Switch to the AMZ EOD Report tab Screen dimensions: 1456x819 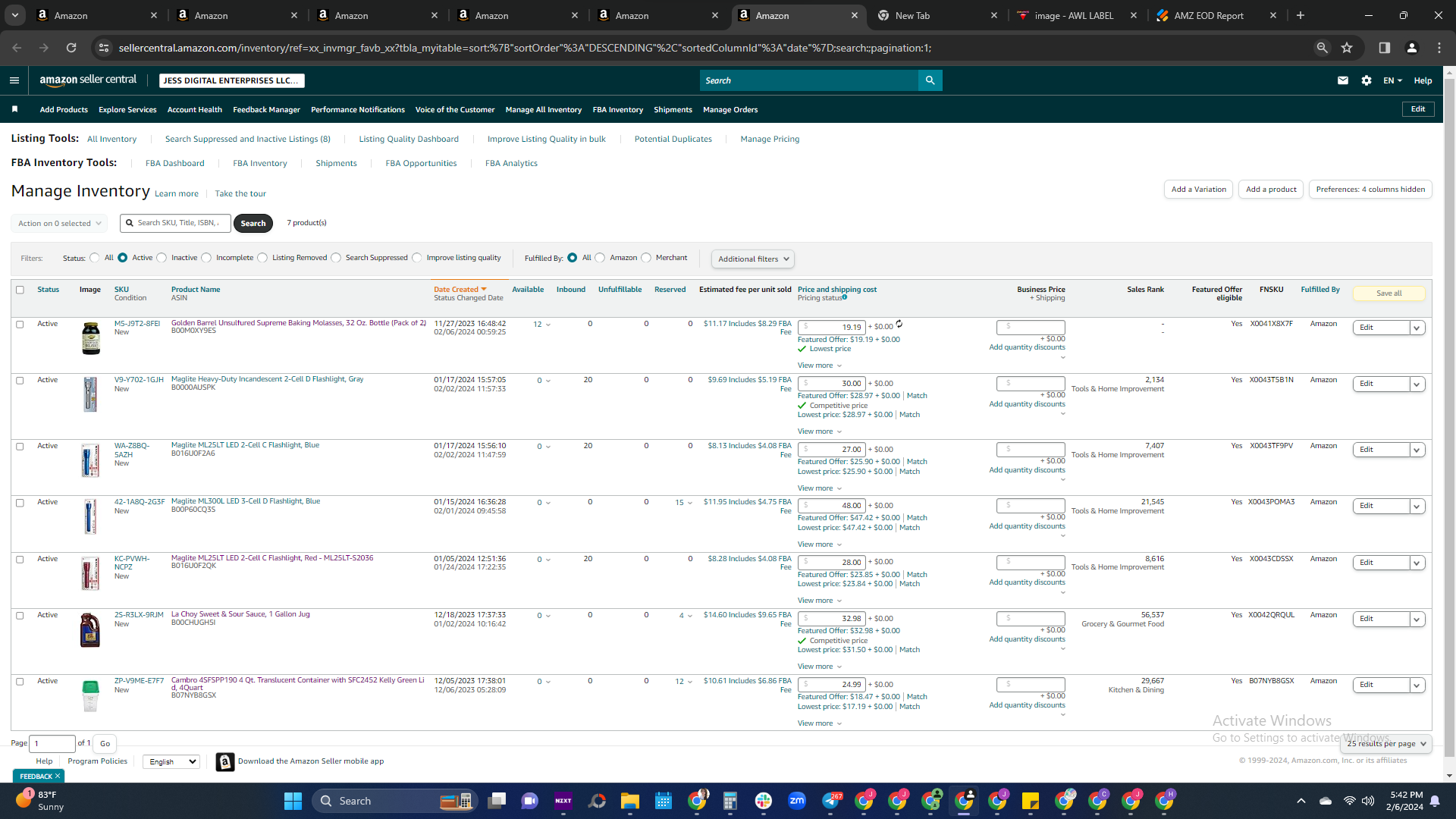click(x=1218, y=15)
